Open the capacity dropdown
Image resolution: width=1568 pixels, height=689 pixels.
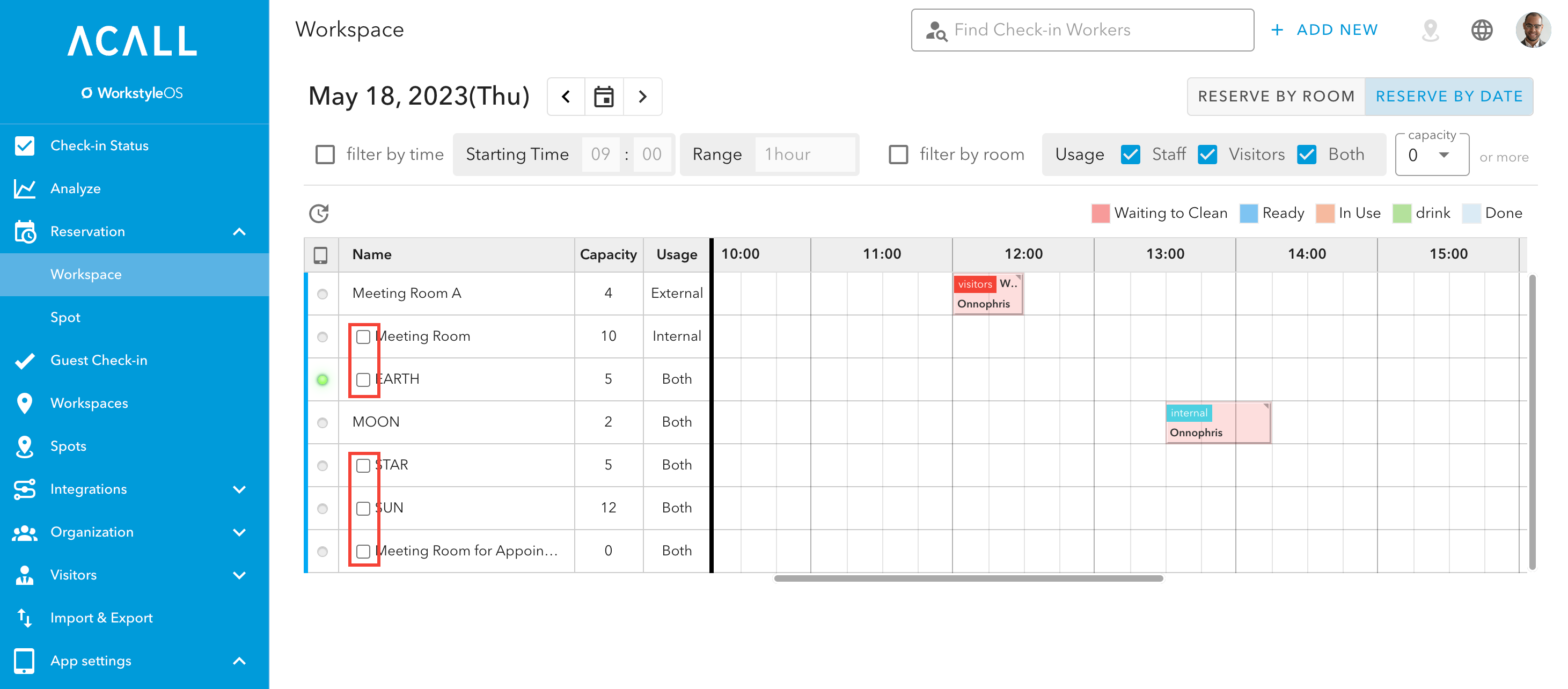click(1432, 155)
